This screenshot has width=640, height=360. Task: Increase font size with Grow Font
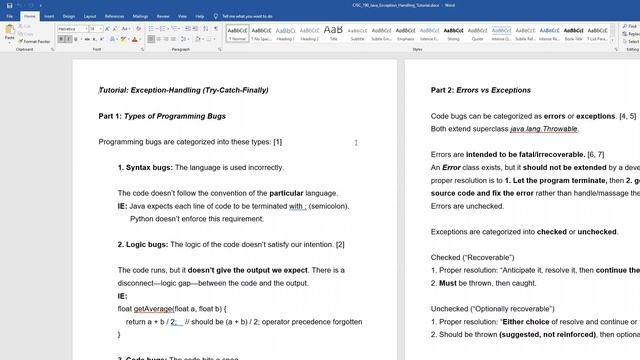(x=107, y=29)
